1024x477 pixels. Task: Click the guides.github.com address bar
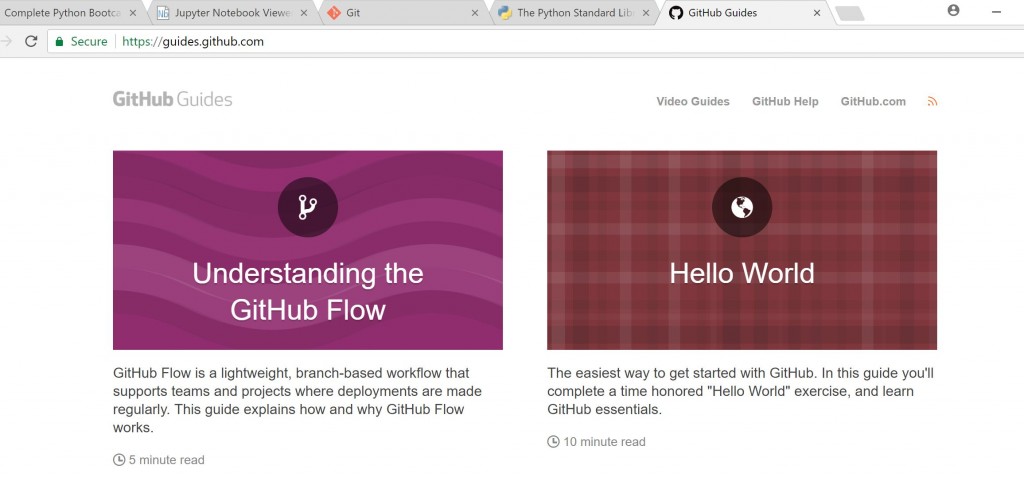click(536, 42)
